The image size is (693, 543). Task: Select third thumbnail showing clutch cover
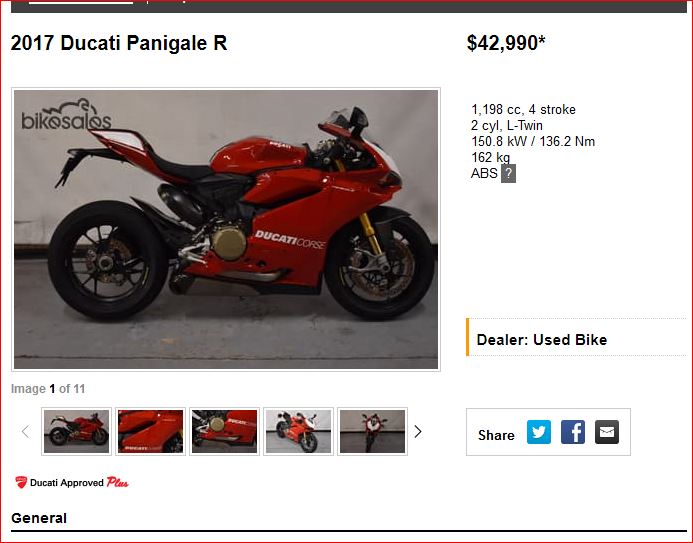[x=225, y=431]
